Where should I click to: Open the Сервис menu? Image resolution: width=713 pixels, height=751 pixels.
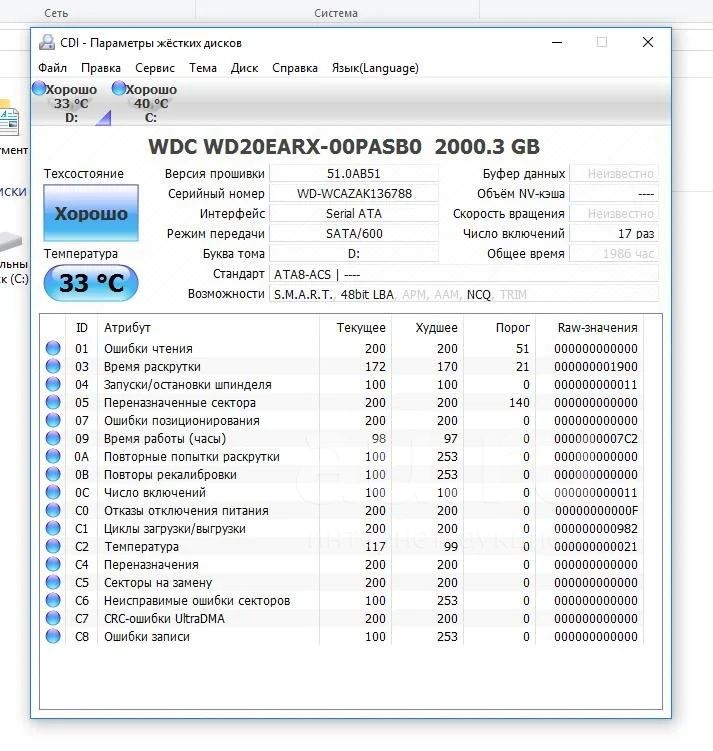point(155,68)
